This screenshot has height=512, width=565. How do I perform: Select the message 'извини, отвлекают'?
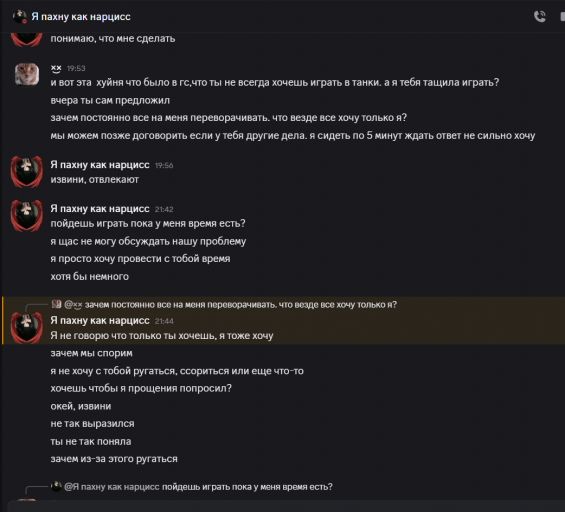point(94,179)
